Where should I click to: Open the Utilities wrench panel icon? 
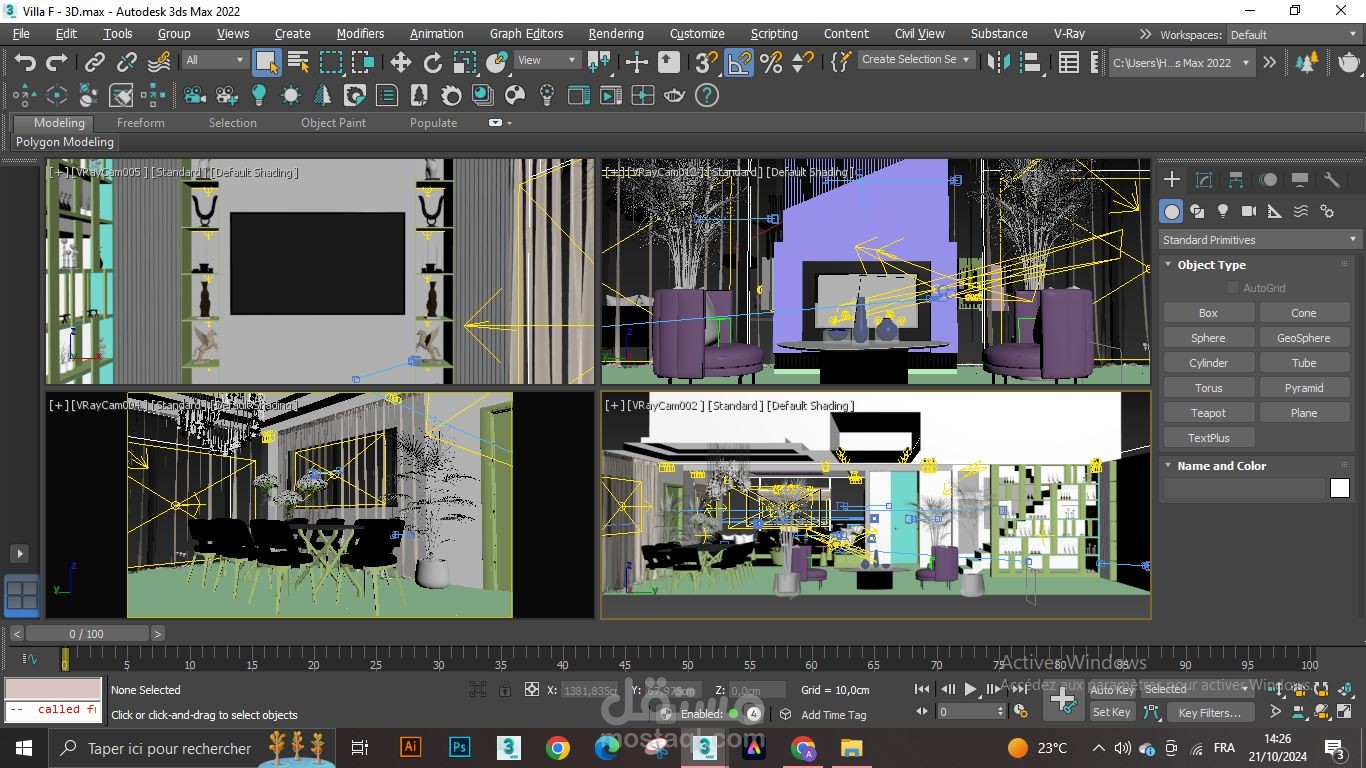[x=1332, y=180]
